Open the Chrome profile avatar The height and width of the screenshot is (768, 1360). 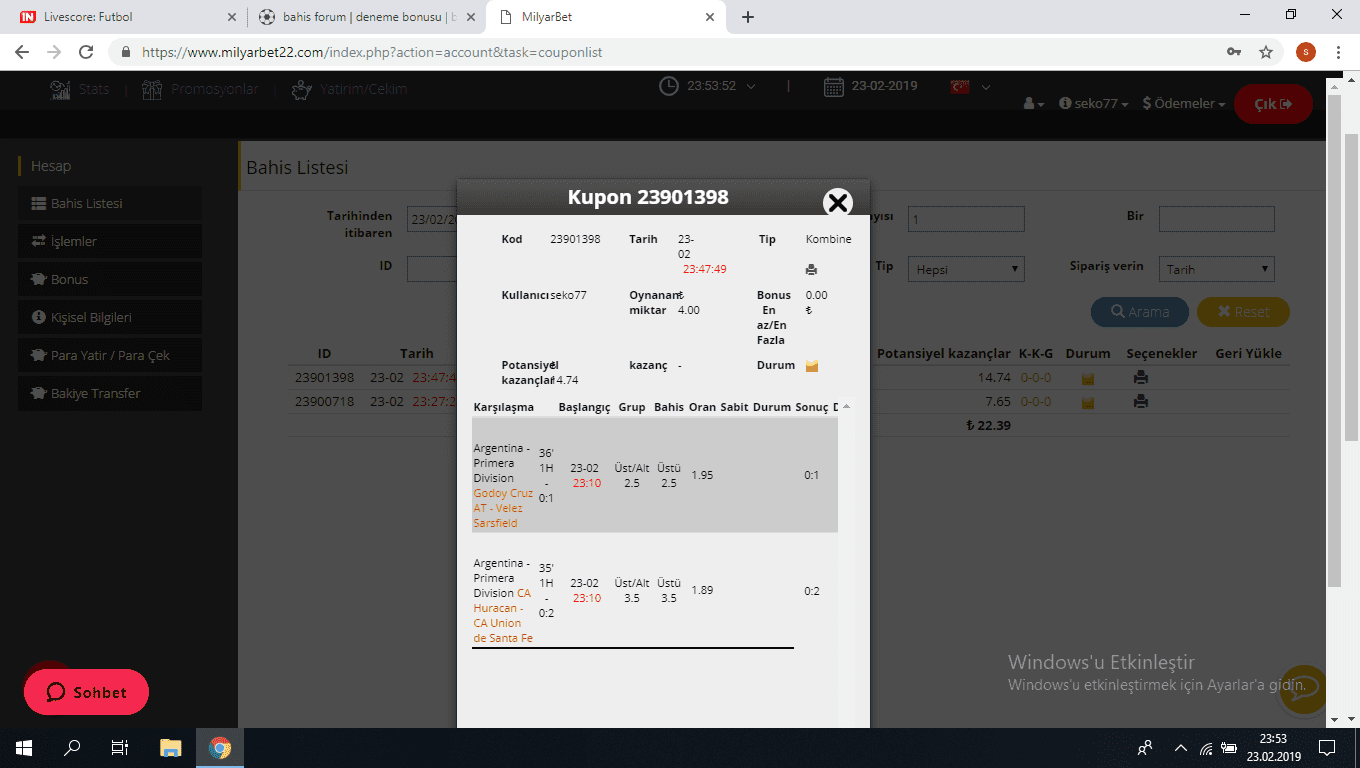coord(1305,52)
